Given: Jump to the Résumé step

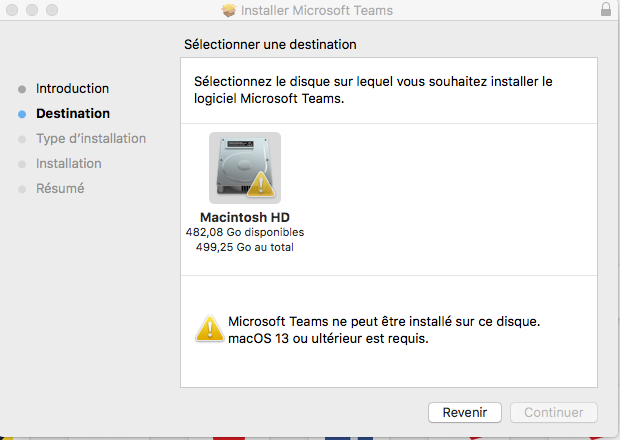Looking at the screenshot, I should 60,188.
